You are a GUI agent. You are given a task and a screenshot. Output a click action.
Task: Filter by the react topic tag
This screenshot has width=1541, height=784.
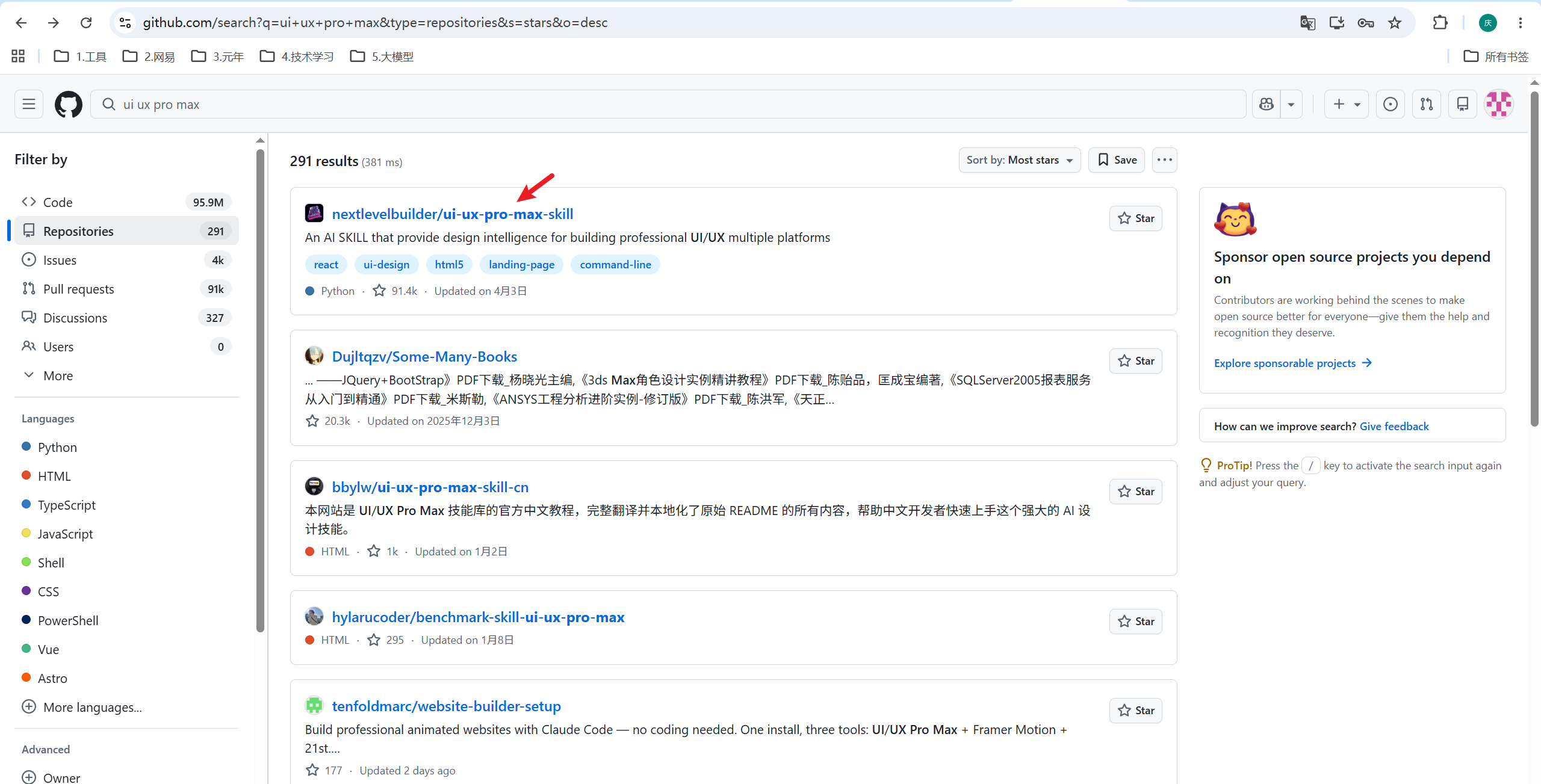326,264
